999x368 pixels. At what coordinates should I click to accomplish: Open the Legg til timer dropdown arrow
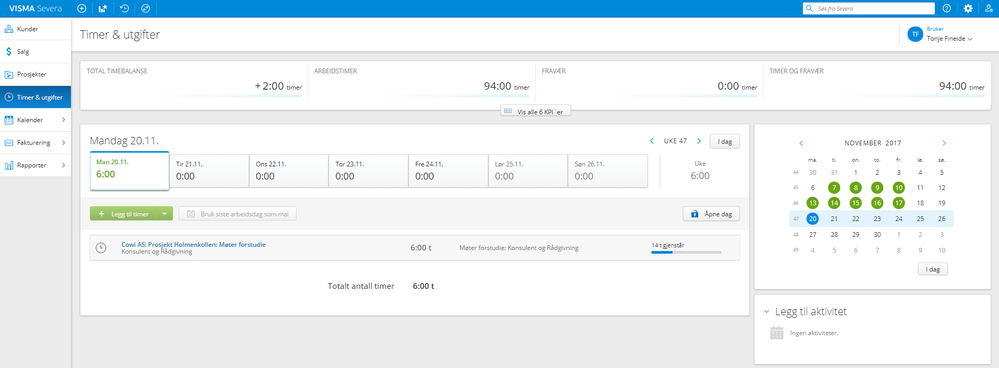[x=165, y=214]
